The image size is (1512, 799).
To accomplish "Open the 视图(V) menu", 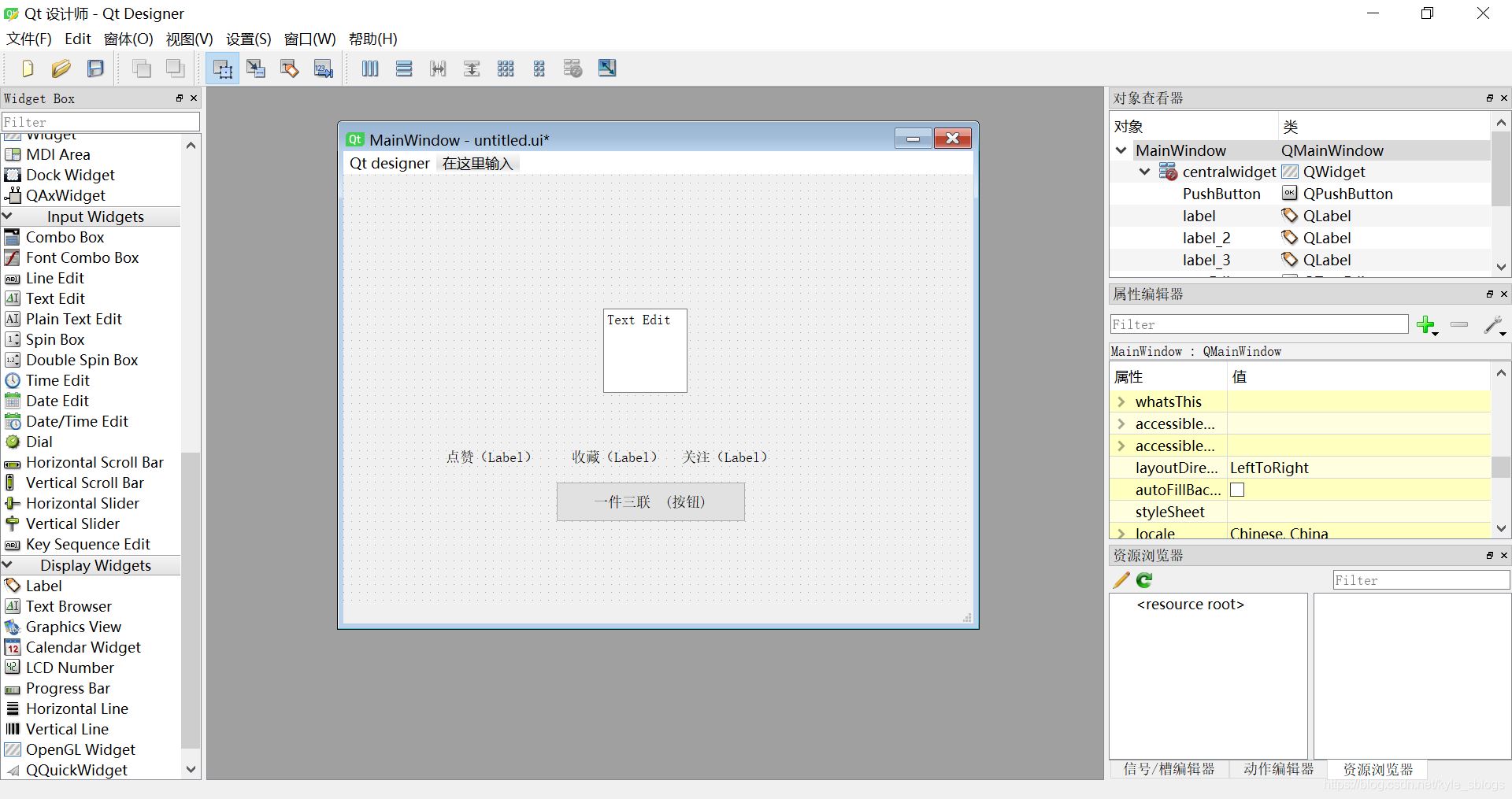I will tap(187, 39).
